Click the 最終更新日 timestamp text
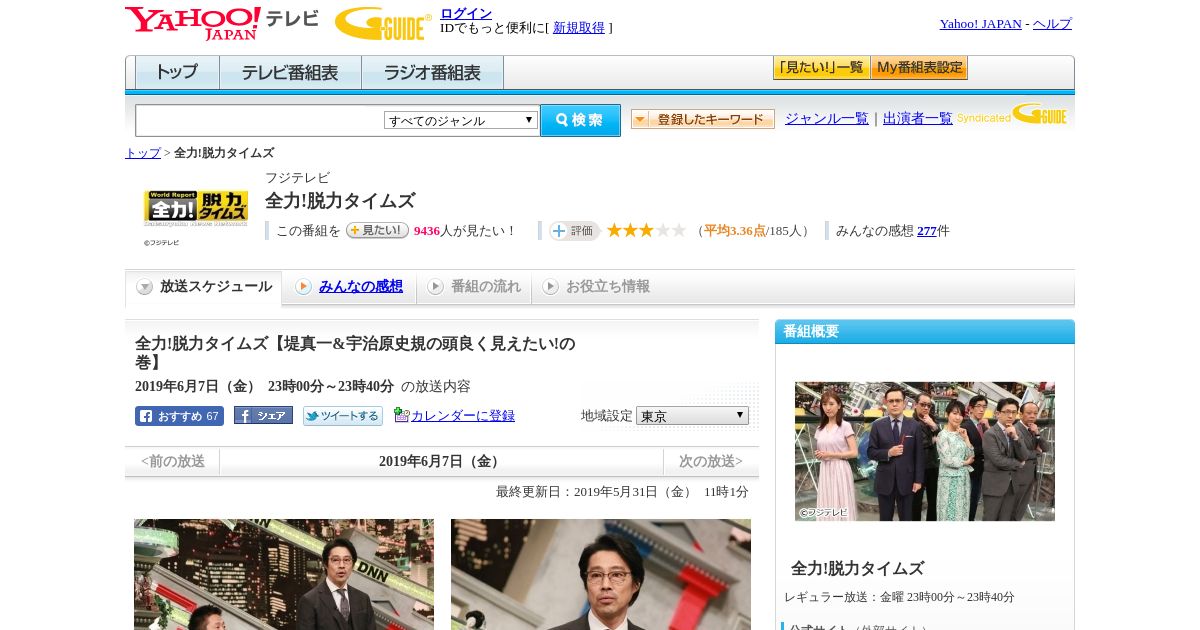 pyautogui.click(x=622, y=492)
